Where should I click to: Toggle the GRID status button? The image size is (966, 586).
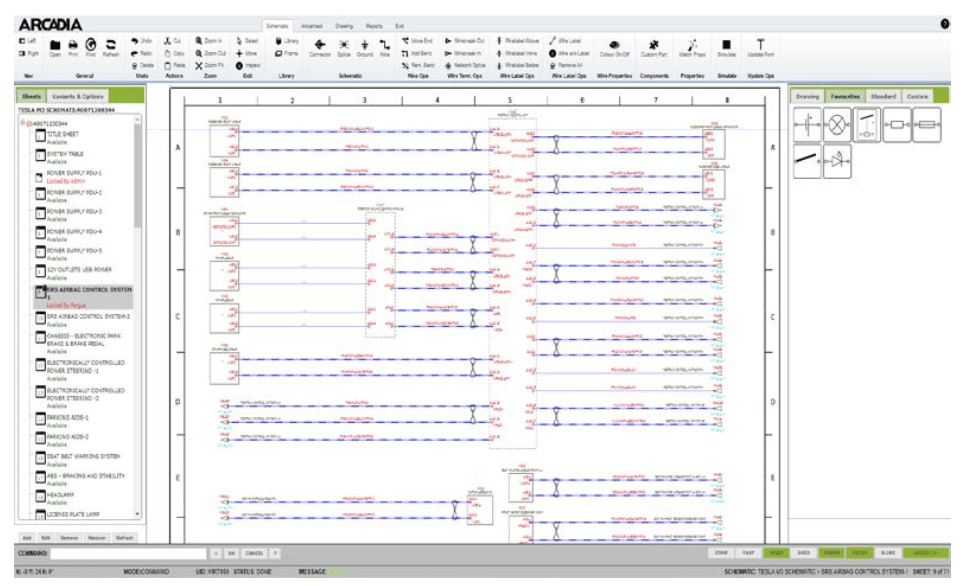point(803,552)
